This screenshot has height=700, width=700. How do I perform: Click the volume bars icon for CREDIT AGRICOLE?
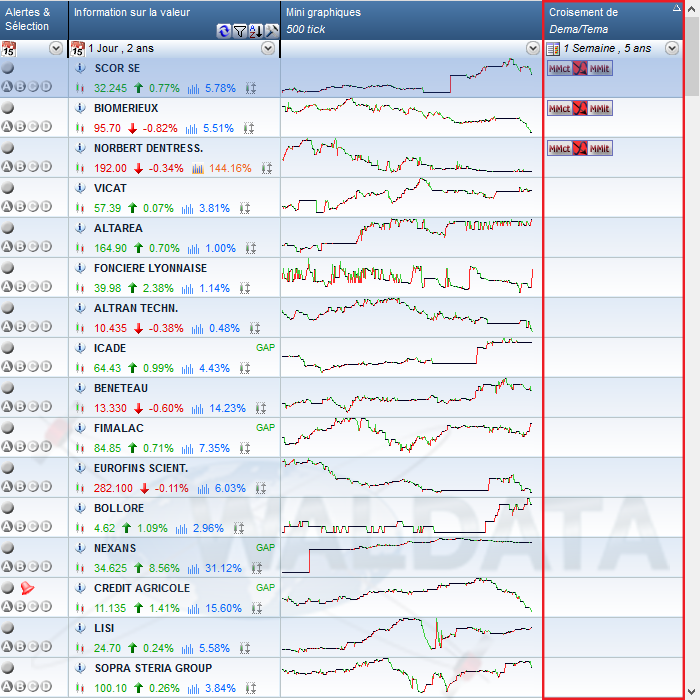pyautogui.click(x=193, y=608)
